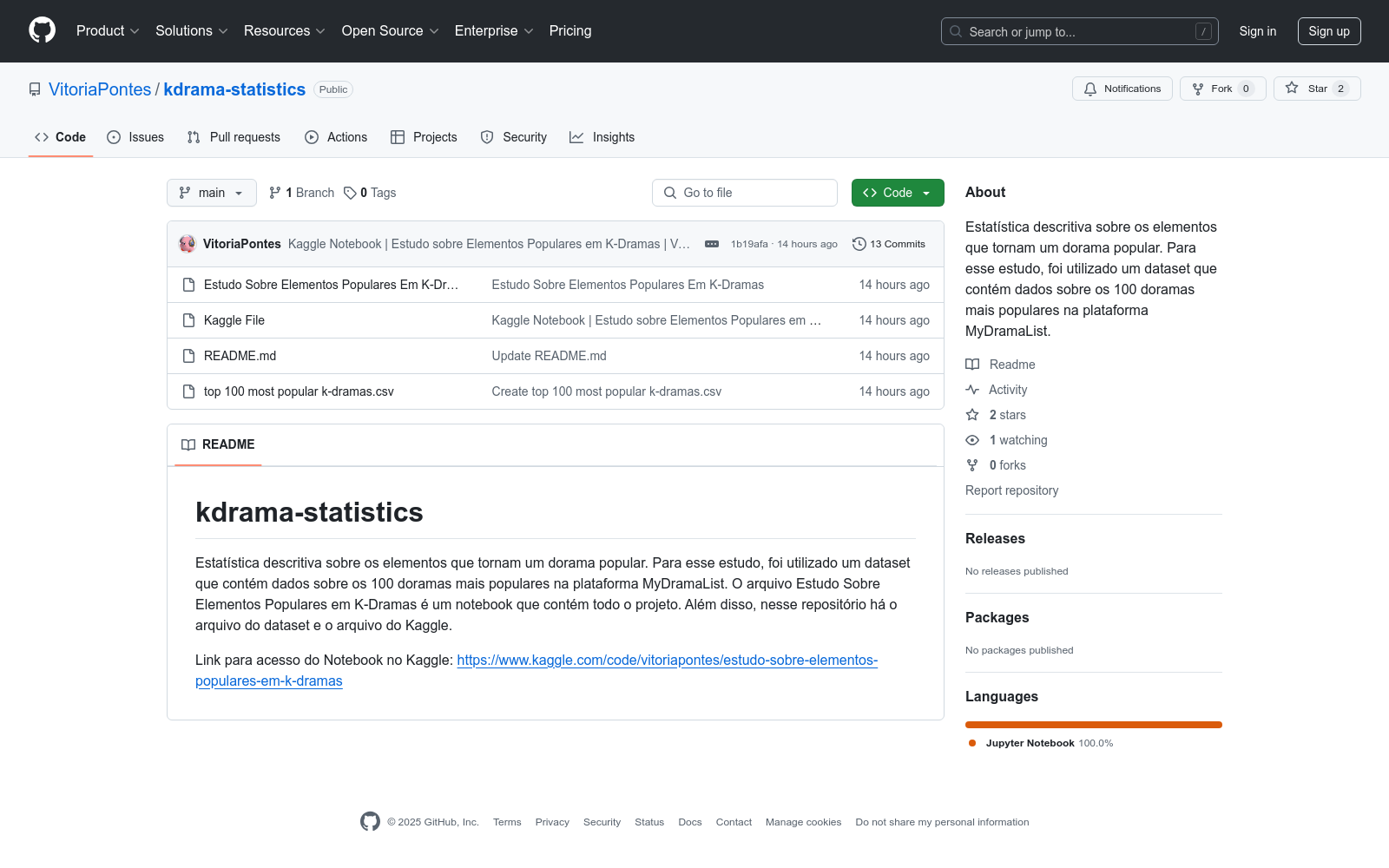1389x868 pixels.
Task: Click the Go to file field
Action: (745, 193)
